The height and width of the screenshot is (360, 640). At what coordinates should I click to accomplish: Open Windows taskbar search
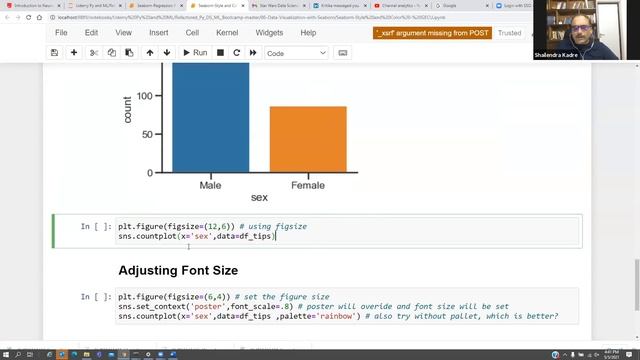[18, 355]
